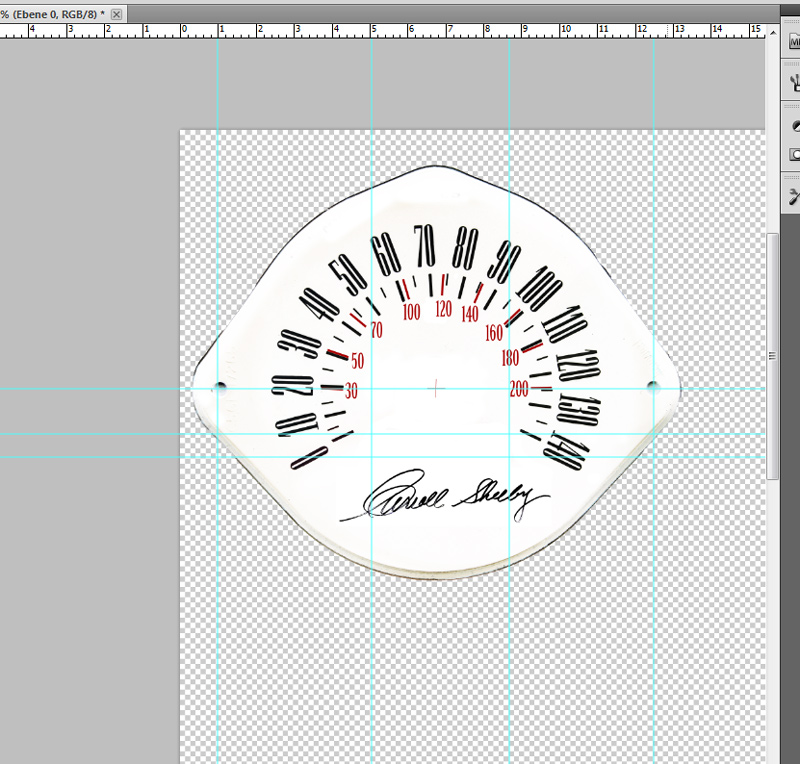The width and height of the screenshot is (800, 764).
Task: Open the Mini Bridge panel icon
Action: click(794, 41)
